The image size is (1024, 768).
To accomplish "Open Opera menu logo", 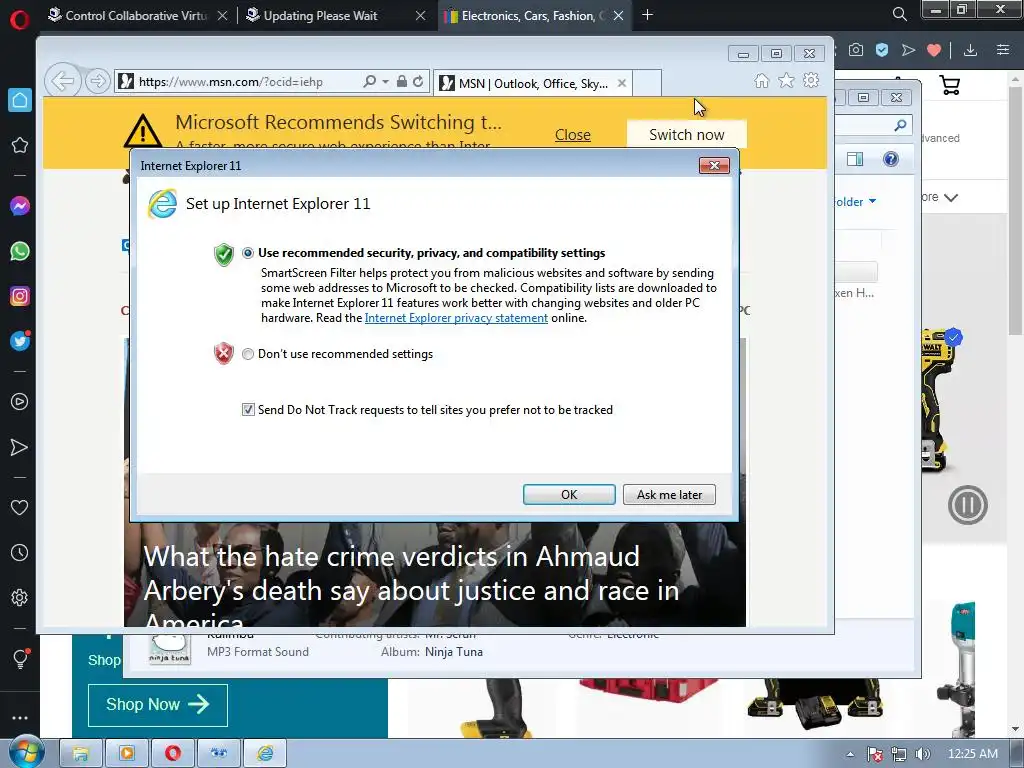I will (x=20, y=19).
